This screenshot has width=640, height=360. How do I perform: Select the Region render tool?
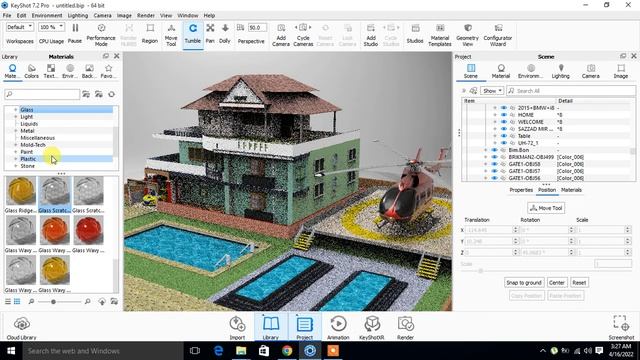coord(150,33)
